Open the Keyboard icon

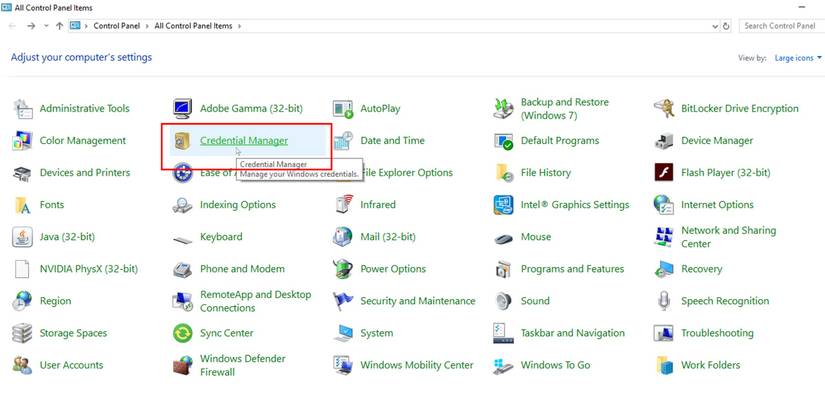pyautogui.click(x=183, y=240)
